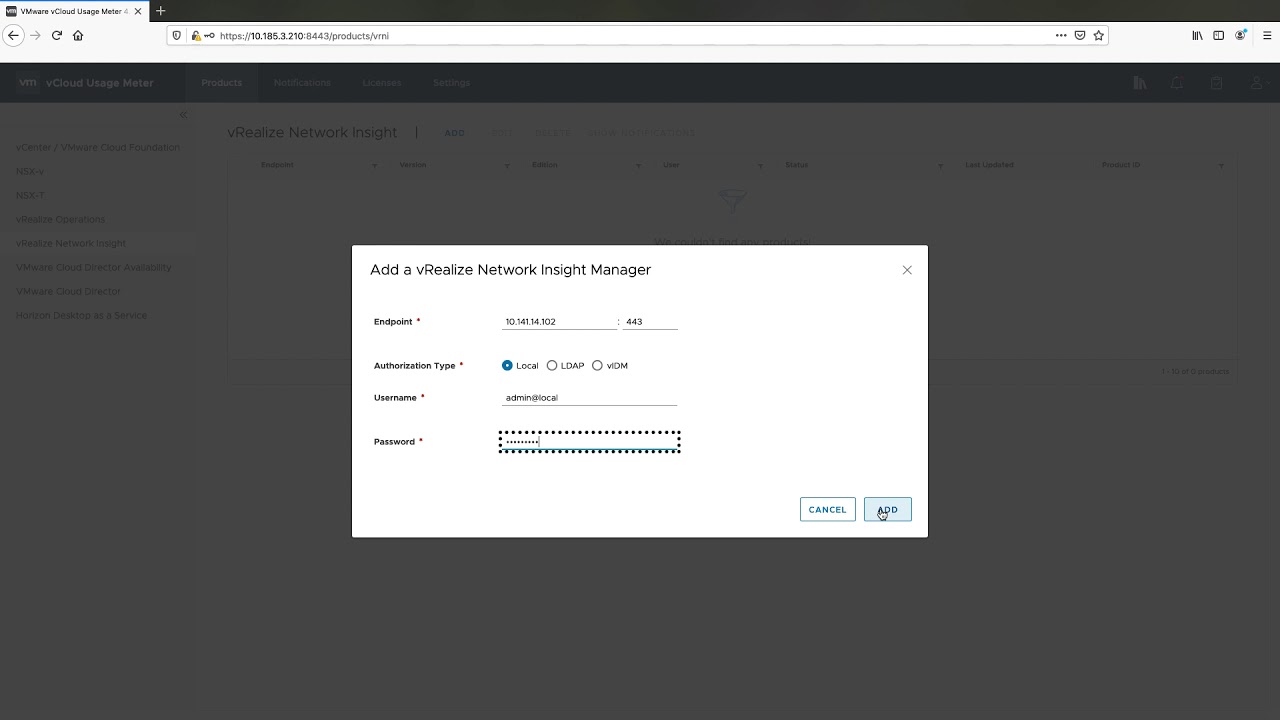Select LDAP authorization type
The width and height of the screenshot is (1280, 720).
coord(552,365)
